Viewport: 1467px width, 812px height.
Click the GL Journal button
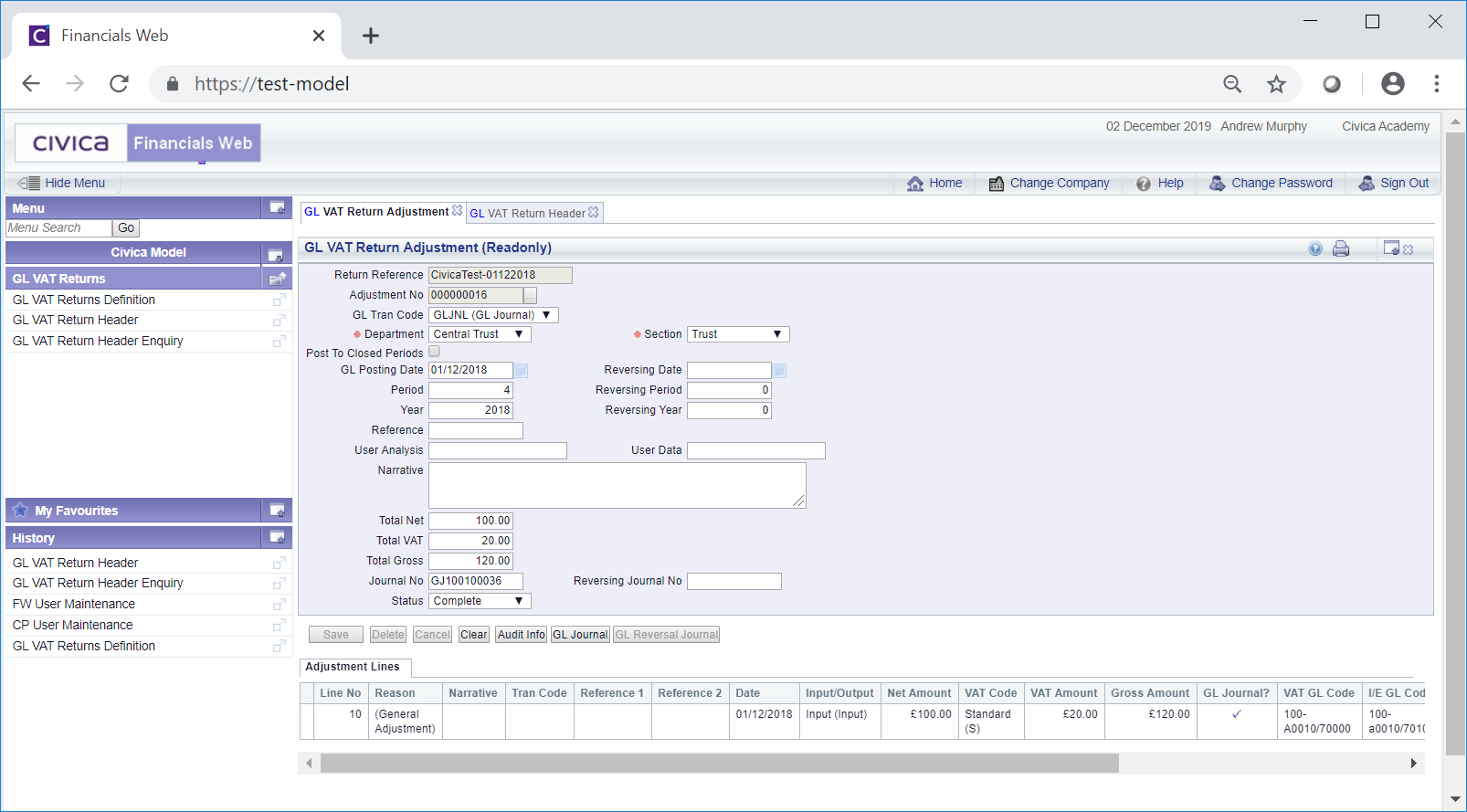[580, 635]
